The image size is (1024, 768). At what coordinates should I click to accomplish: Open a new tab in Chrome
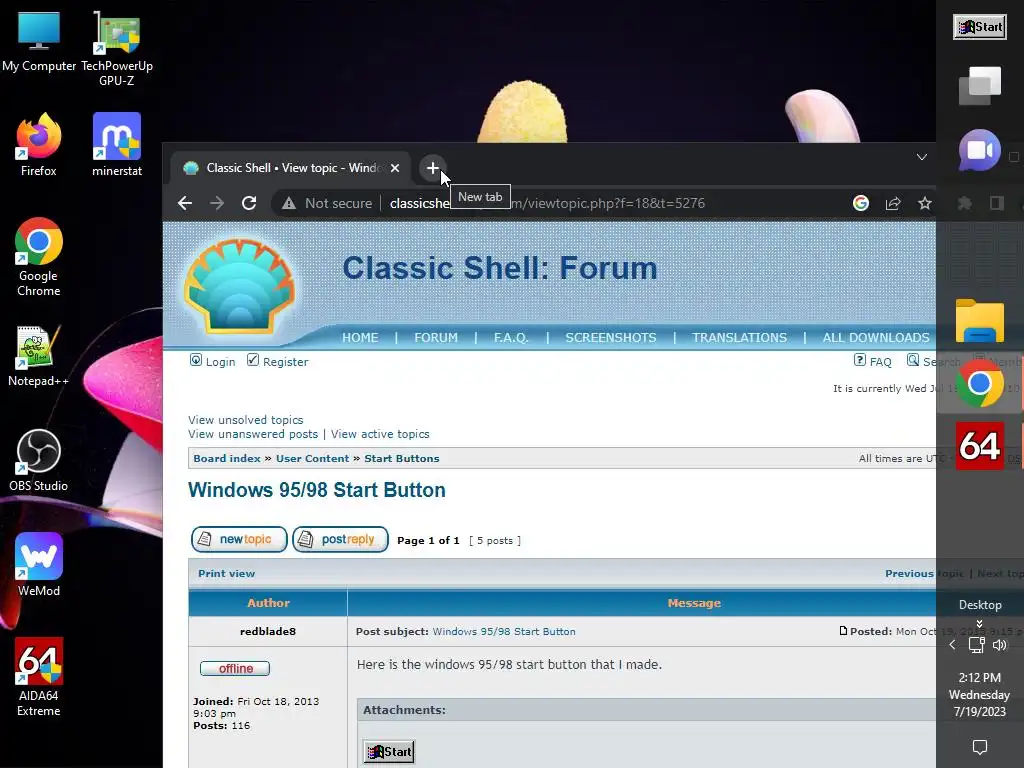click(x=432, y=168)
